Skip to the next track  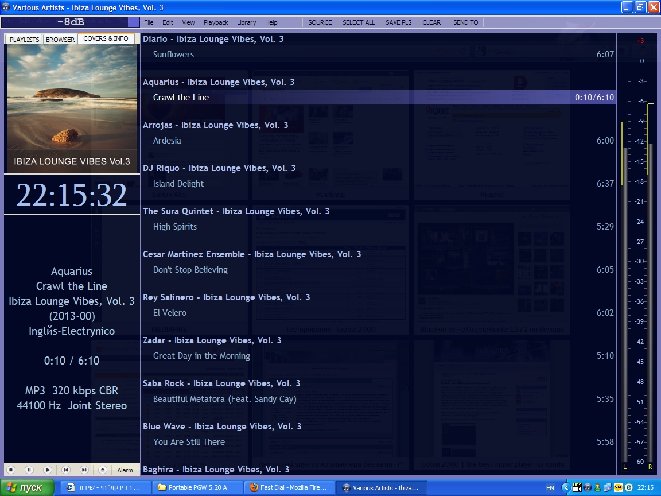coord(84,469)
